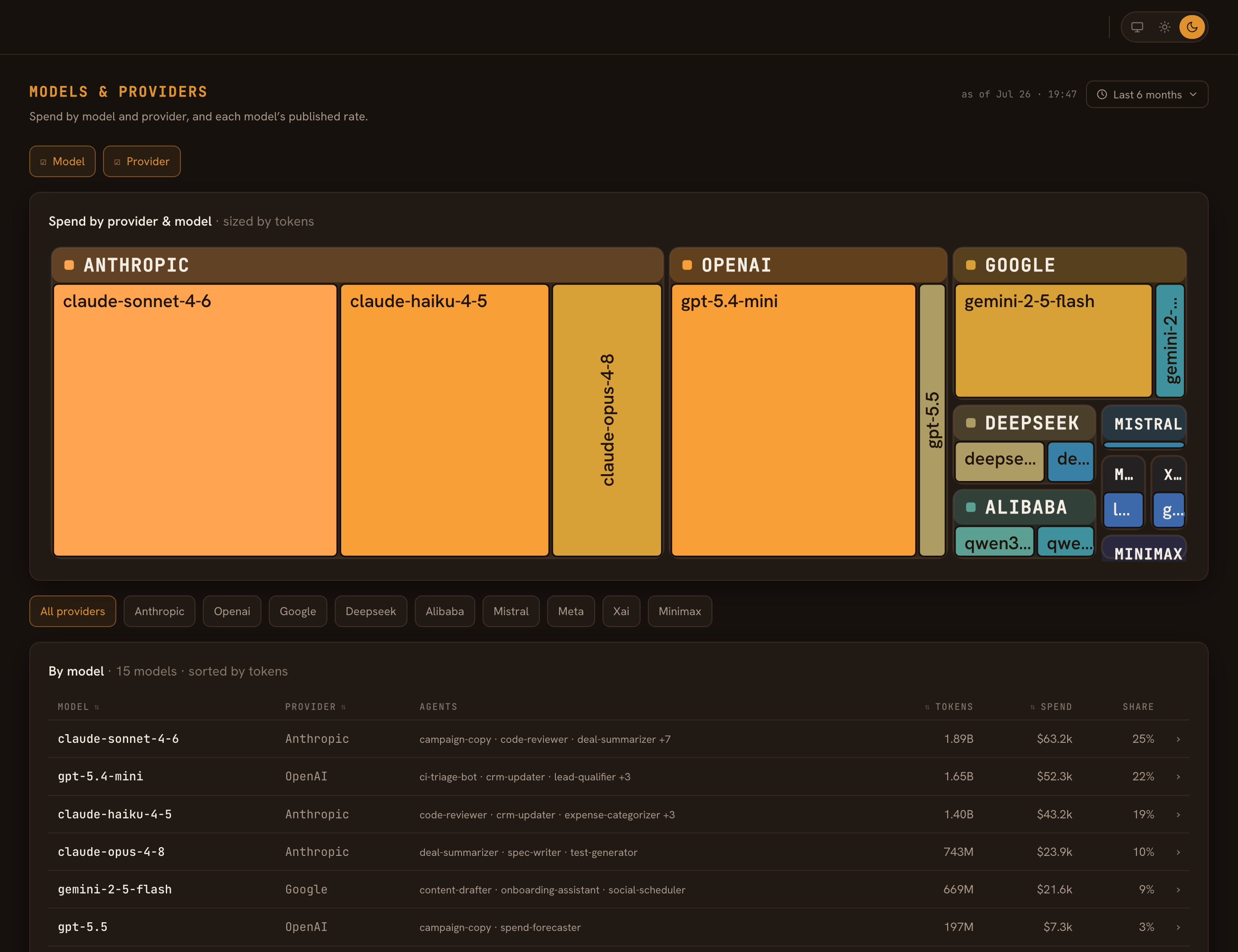
Task: Click the sort icon beside PROVIDER header
Action: click(x=343, y=707)
